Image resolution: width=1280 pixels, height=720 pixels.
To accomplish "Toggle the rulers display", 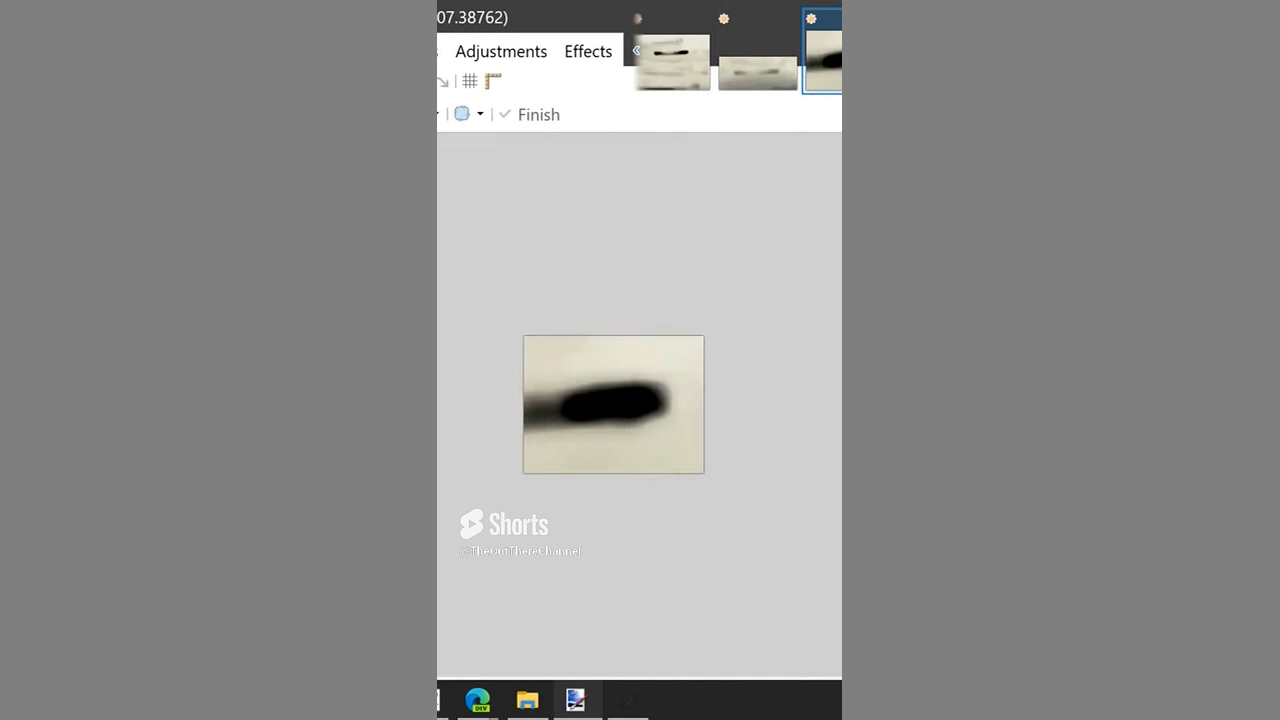I will [x=493, y=81].
